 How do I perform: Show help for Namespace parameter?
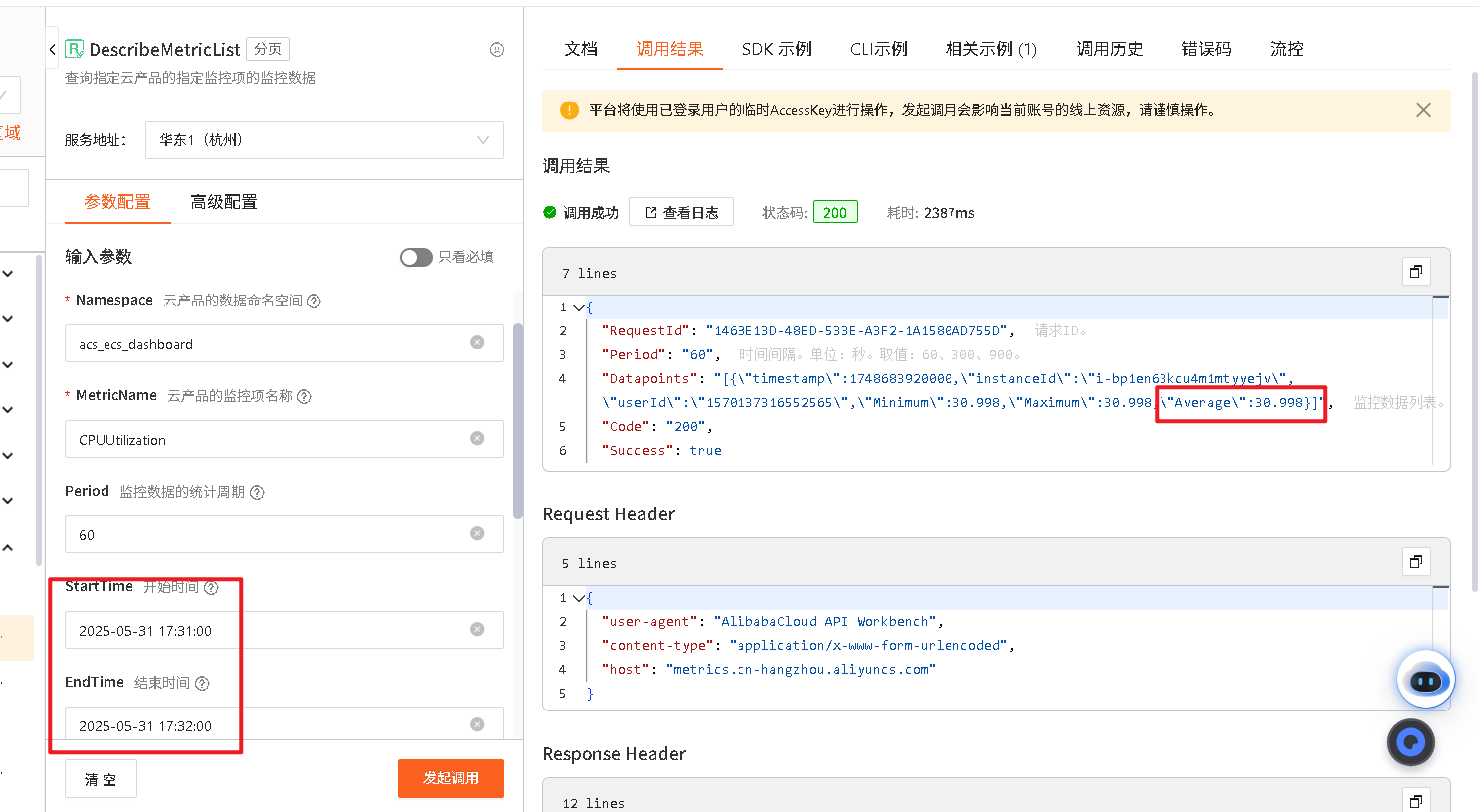pos(314,301)
